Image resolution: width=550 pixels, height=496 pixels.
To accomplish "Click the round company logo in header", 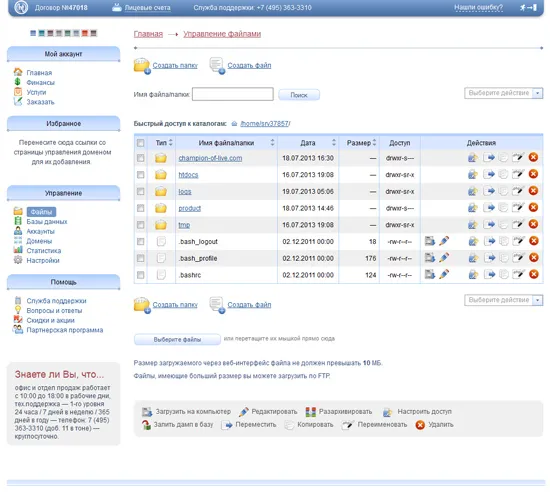I will tap(21, 7).
